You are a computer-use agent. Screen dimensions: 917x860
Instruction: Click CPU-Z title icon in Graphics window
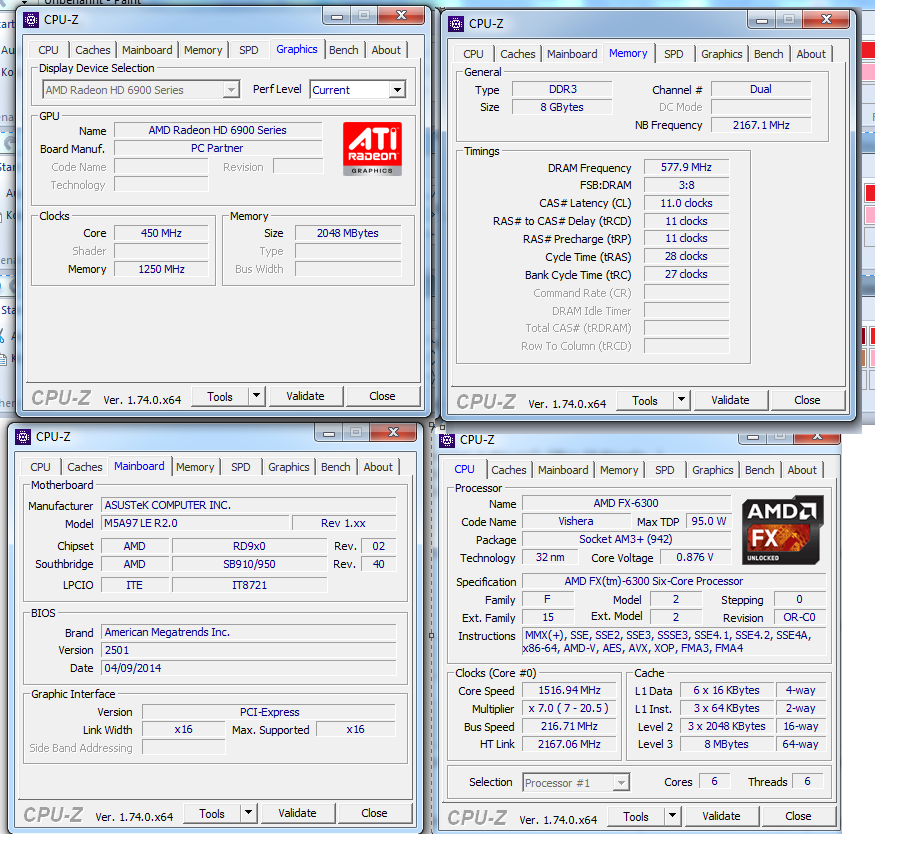tap(32, 20)
